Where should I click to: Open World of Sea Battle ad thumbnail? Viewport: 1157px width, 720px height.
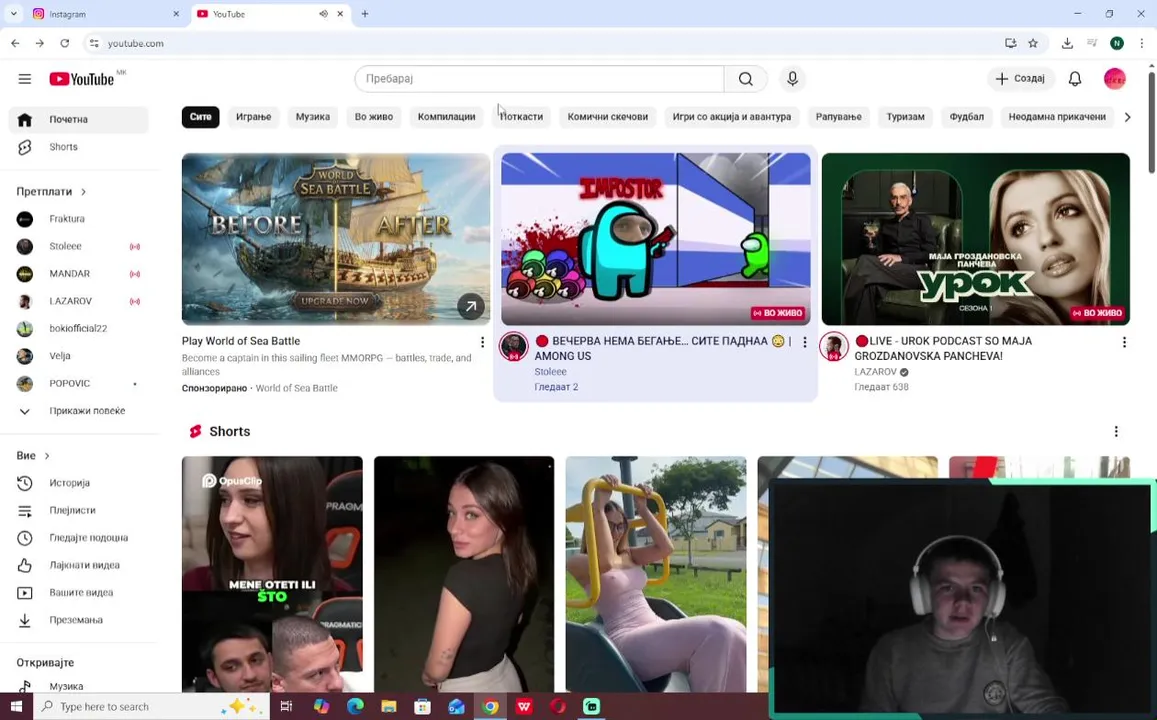point(336,239)
